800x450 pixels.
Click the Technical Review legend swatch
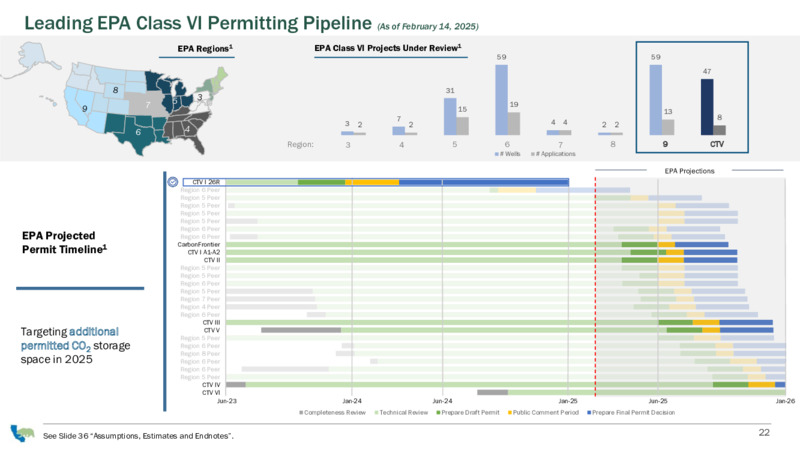(x=377, y=412)
